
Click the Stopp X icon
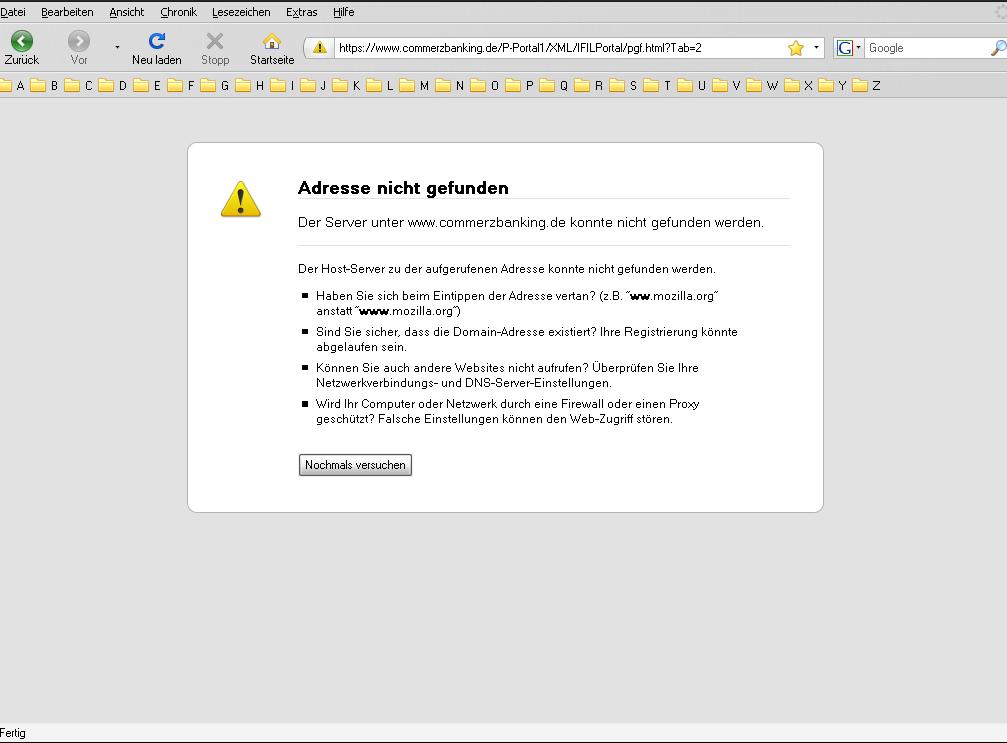point(215,41)
